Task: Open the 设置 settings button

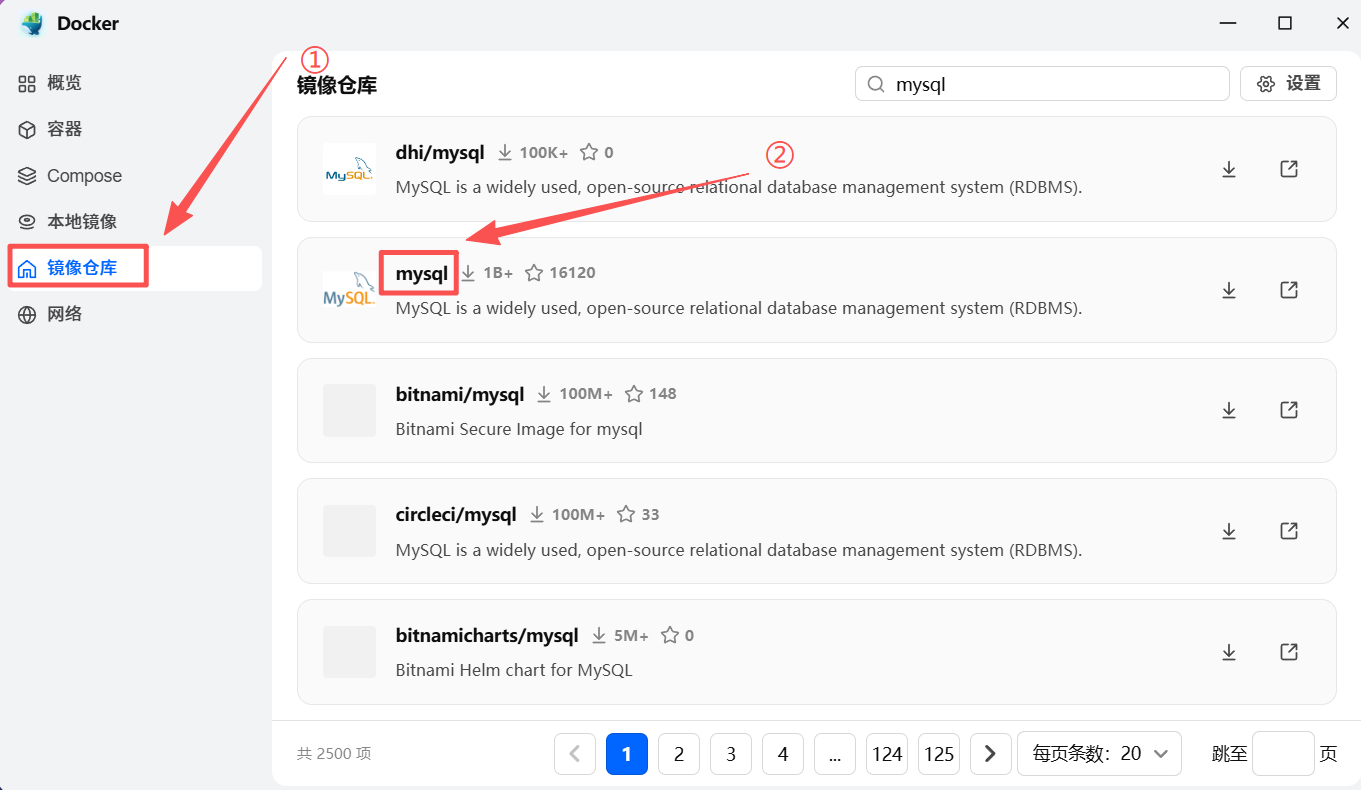Action: point(1288,84)
